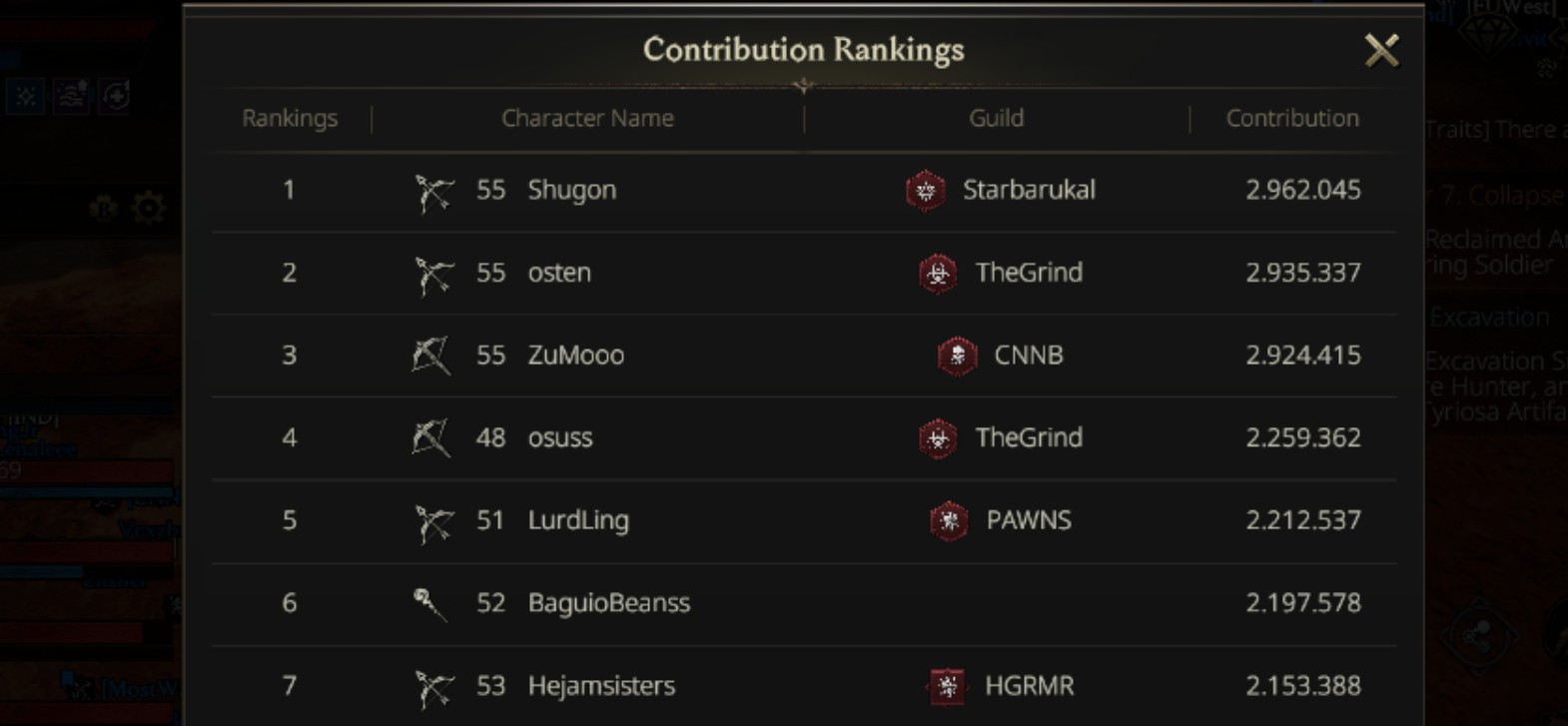
Task: Open the settings gear behind the panel
Action: (x=149, y=209)
